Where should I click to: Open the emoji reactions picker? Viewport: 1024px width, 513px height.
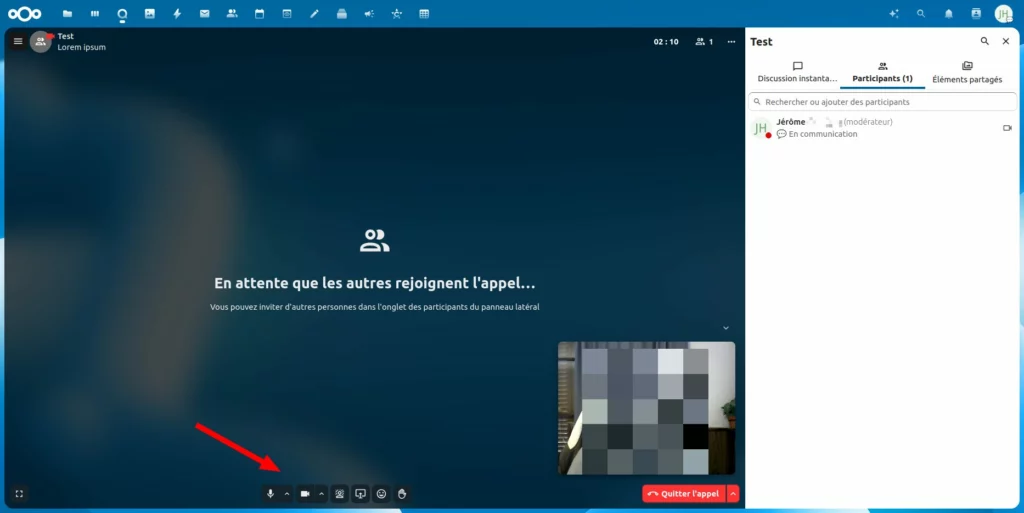tap(381, 494)
